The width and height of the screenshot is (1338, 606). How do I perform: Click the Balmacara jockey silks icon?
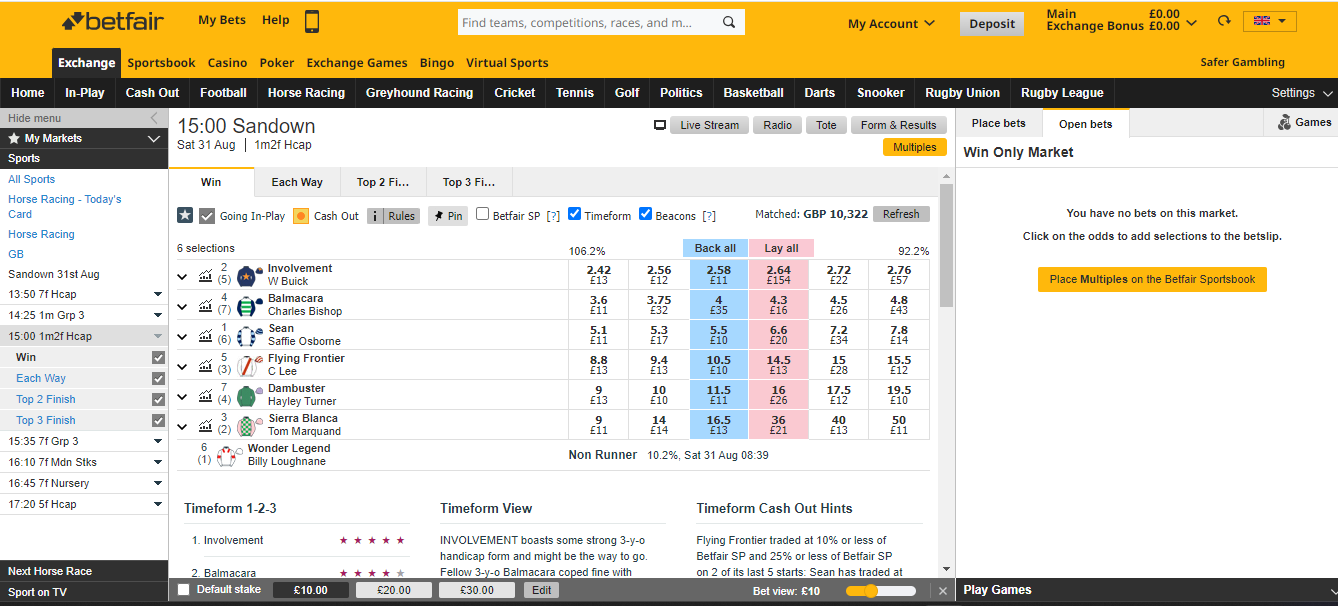(x=249, y=305)
